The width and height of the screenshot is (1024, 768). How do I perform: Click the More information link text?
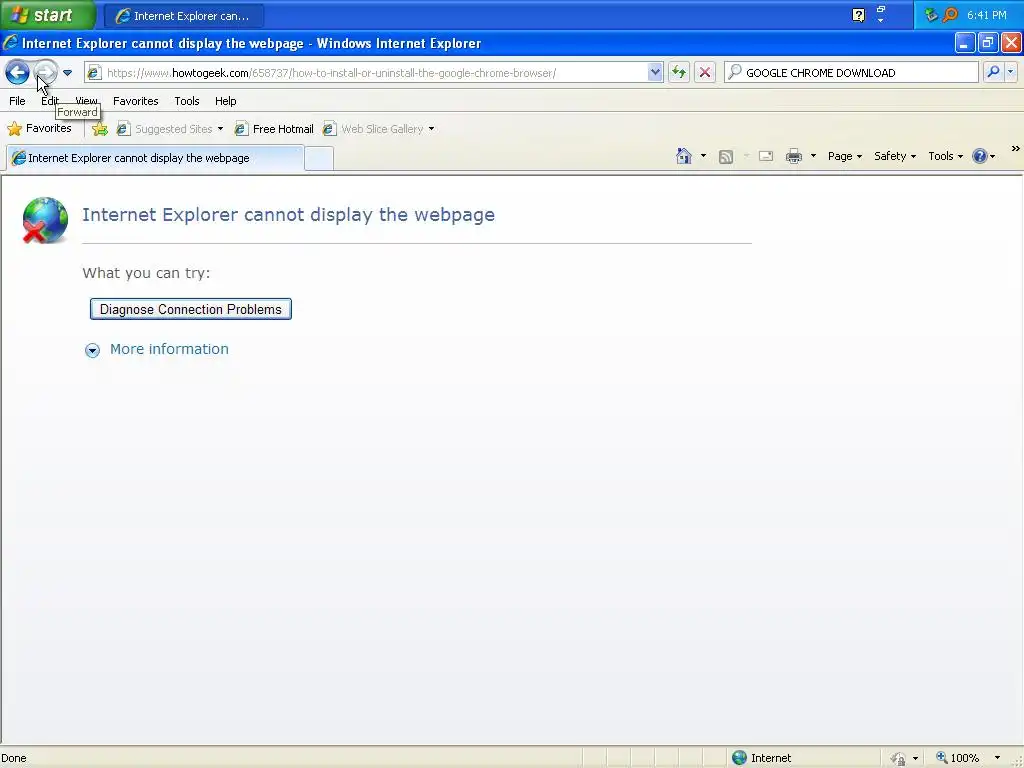click(x=169, y=349)
